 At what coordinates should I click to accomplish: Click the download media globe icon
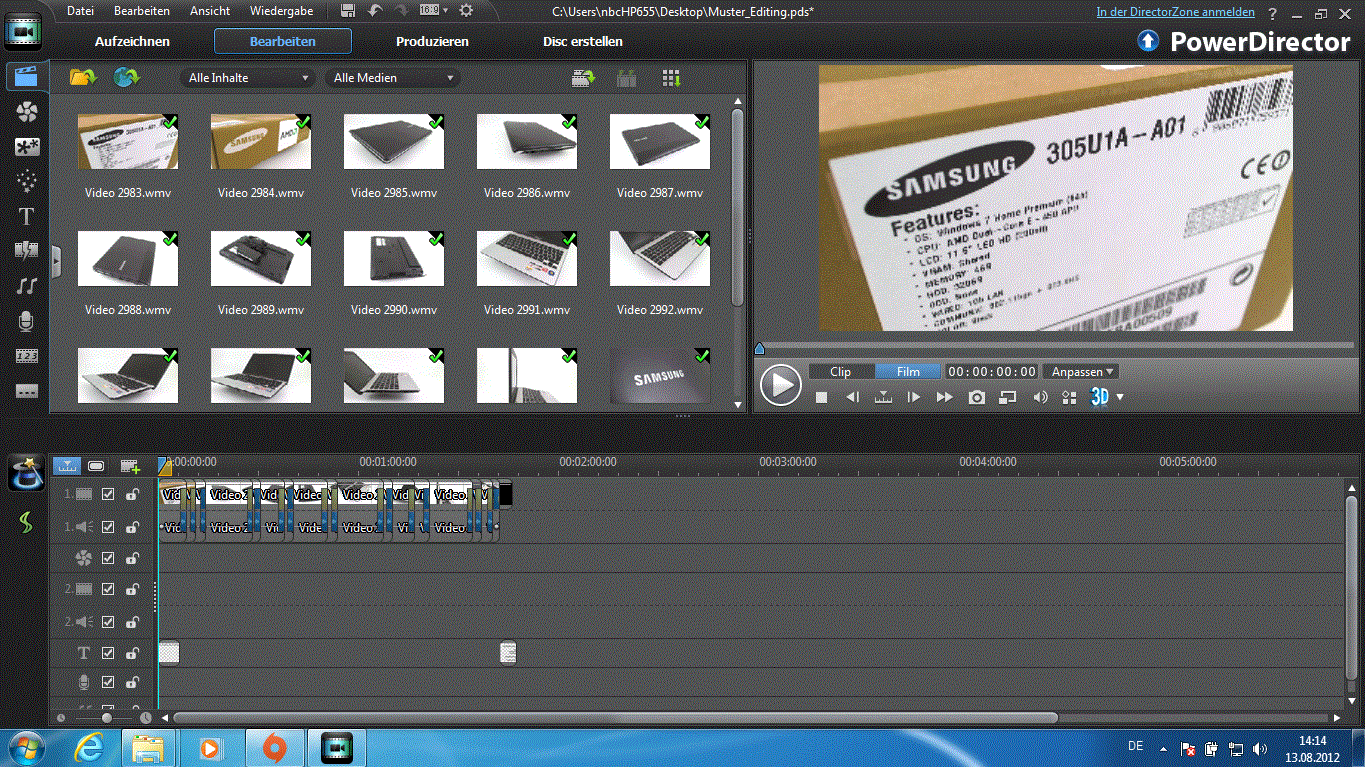tap(127, 77)
